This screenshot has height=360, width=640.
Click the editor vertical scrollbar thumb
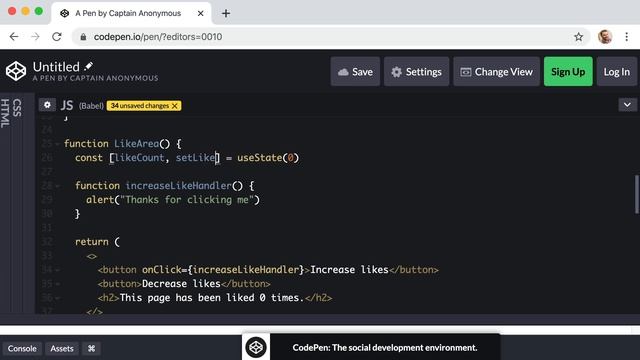[x=636, y=194]
